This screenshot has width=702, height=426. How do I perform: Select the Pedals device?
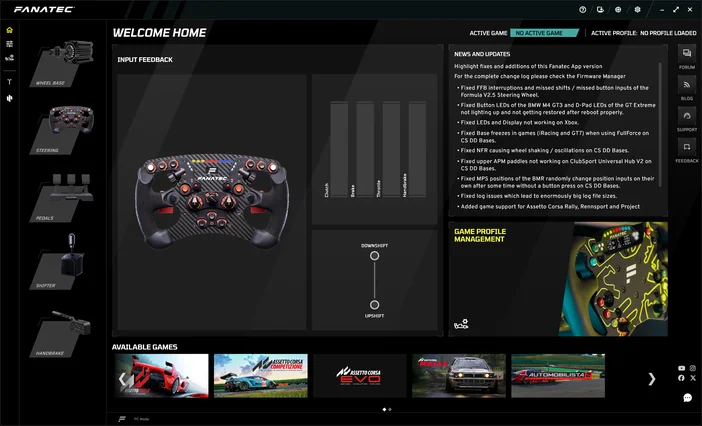[62, 198]
